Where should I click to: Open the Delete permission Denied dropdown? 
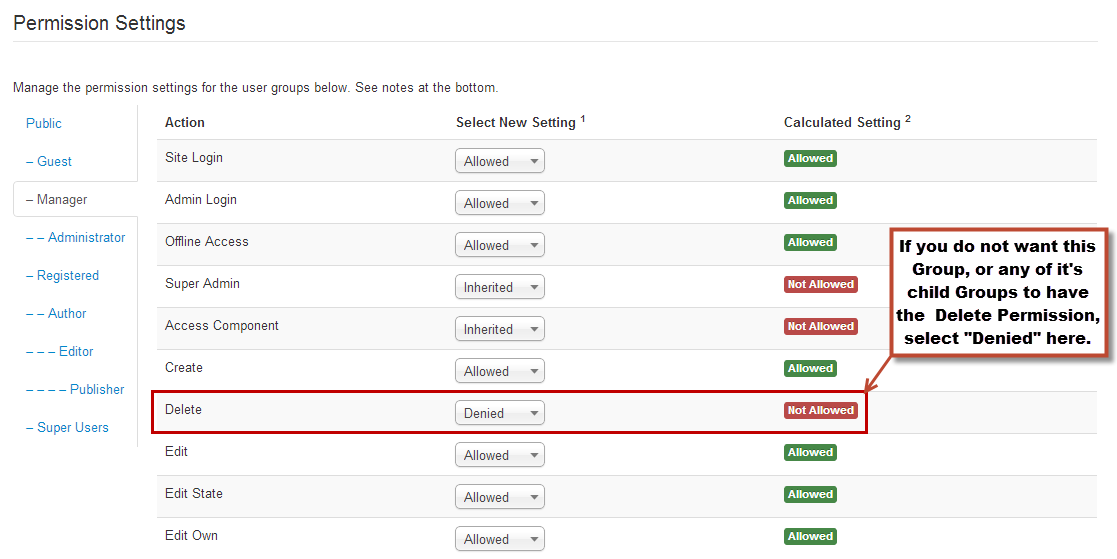499,413
